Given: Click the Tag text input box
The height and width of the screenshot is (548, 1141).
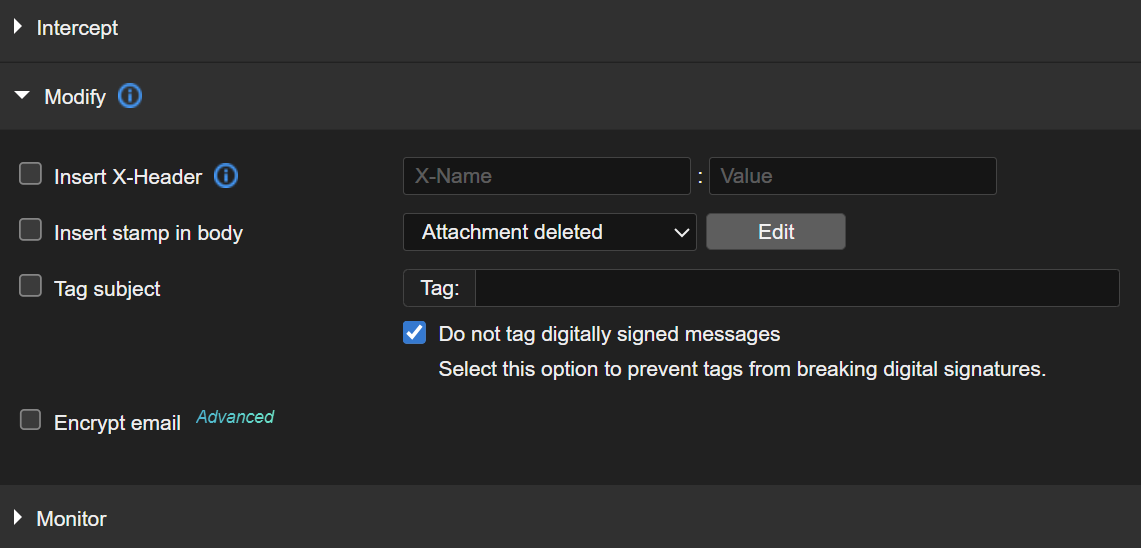Looking at the screenshot, I should (x=796, y=288).
